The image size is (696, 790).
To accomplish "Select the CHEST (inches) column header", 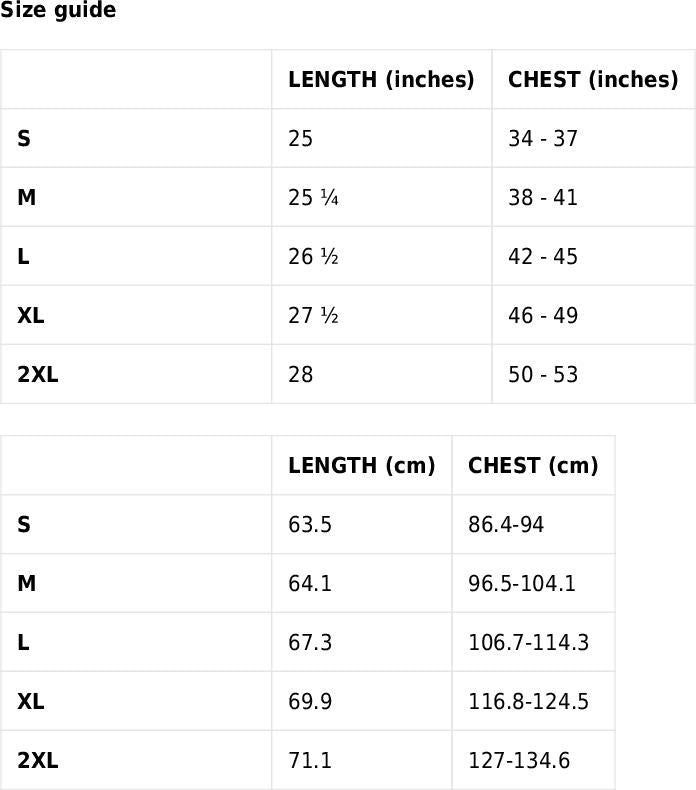I will pos(593,80).
